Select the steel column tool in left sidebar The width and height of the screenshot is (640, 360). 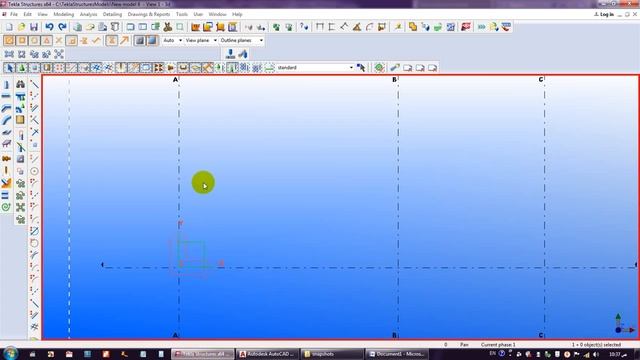click(x=6, y=85)
